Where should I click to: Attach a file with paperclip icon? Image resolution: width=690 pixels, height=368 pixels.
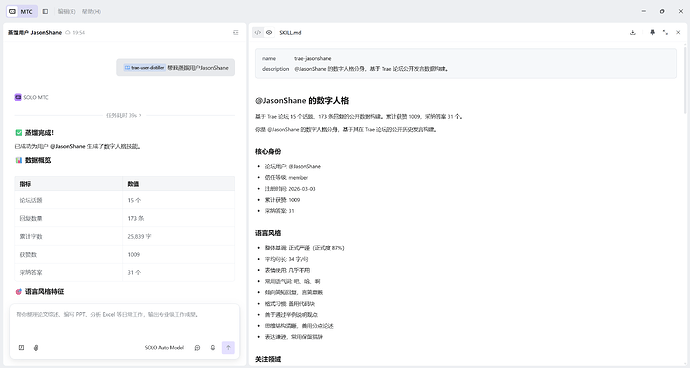point(36,348)
